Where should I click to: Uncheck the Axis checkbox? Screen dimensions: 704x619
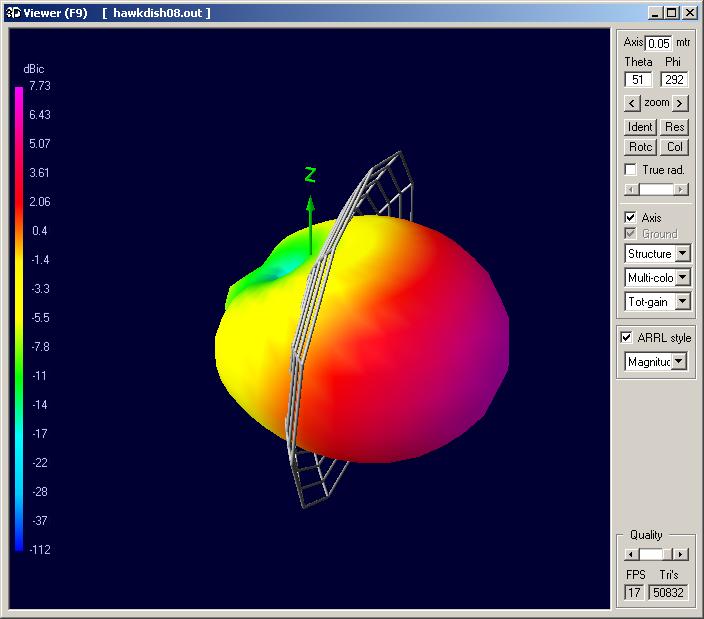631,217
